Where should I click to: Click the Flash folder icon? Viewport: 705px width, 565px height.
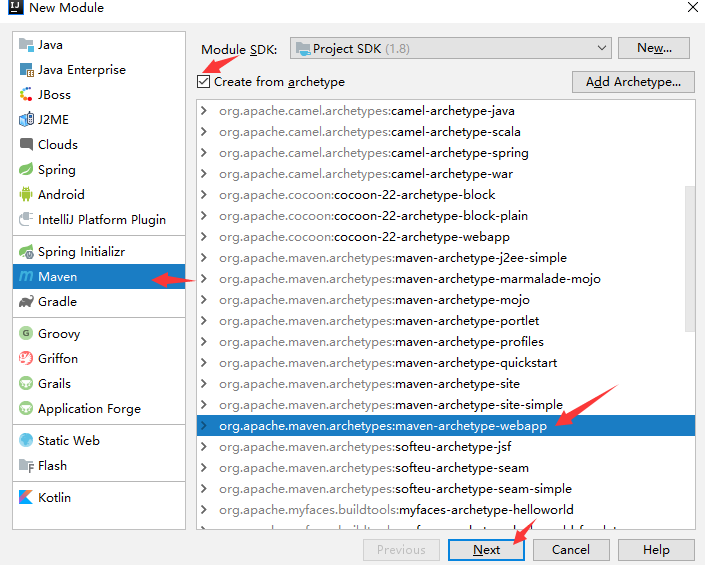pos(26,466)
